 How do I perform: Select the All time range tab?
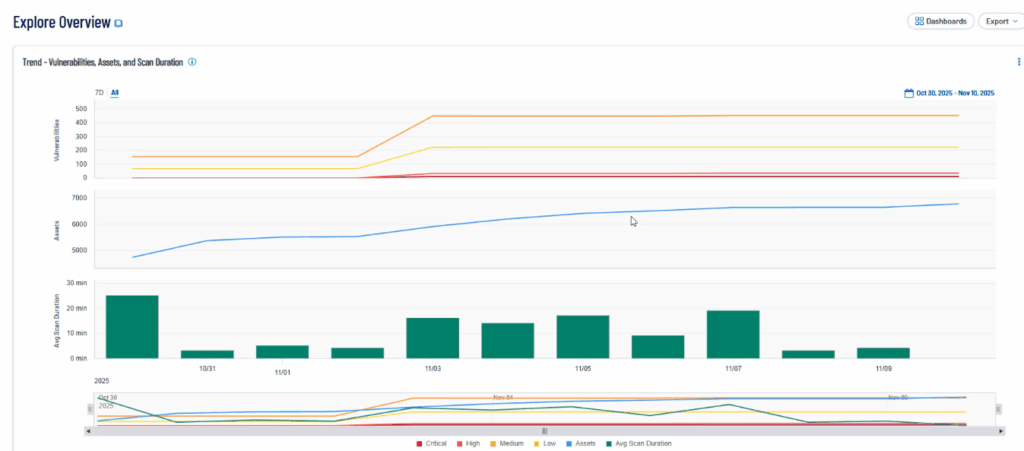click(115, 93)
